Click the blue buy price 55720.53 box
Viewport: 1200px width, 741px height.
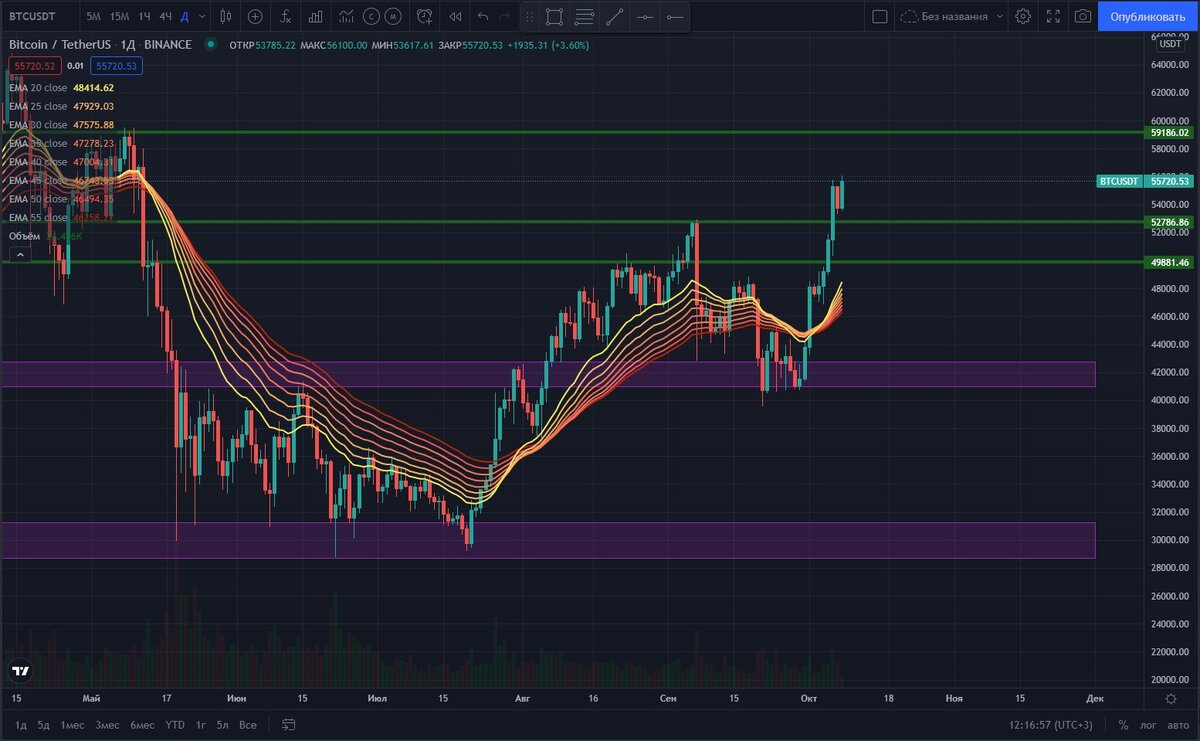[116, 65]
